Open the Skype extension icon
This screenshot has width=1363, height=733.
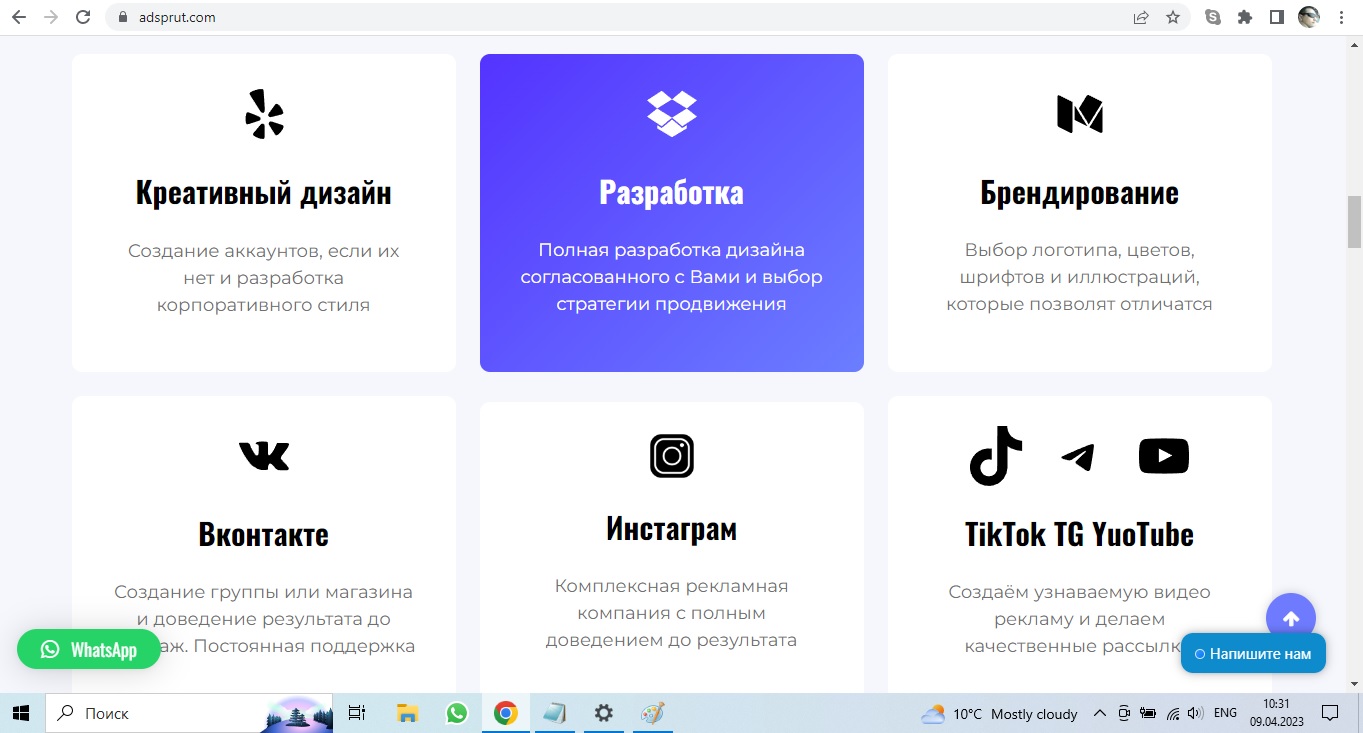[x=1213, y=17]
